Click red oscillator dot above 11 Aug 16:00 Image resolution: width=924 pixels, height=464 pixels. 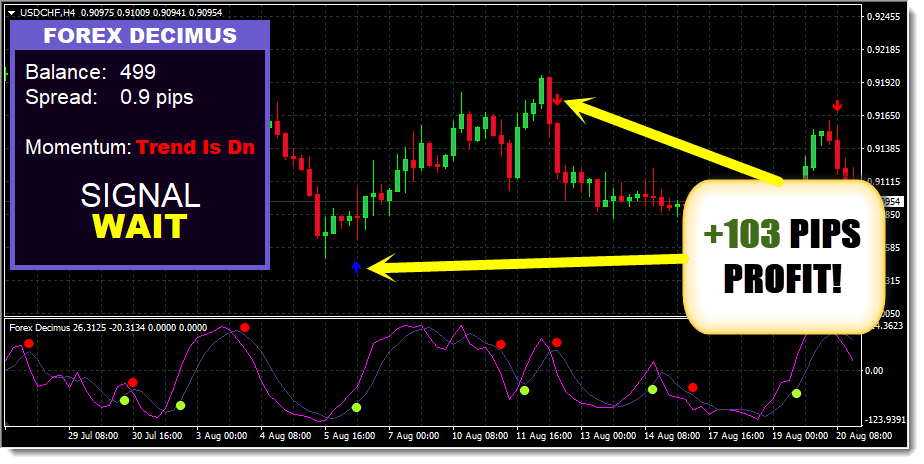point(557,343)
